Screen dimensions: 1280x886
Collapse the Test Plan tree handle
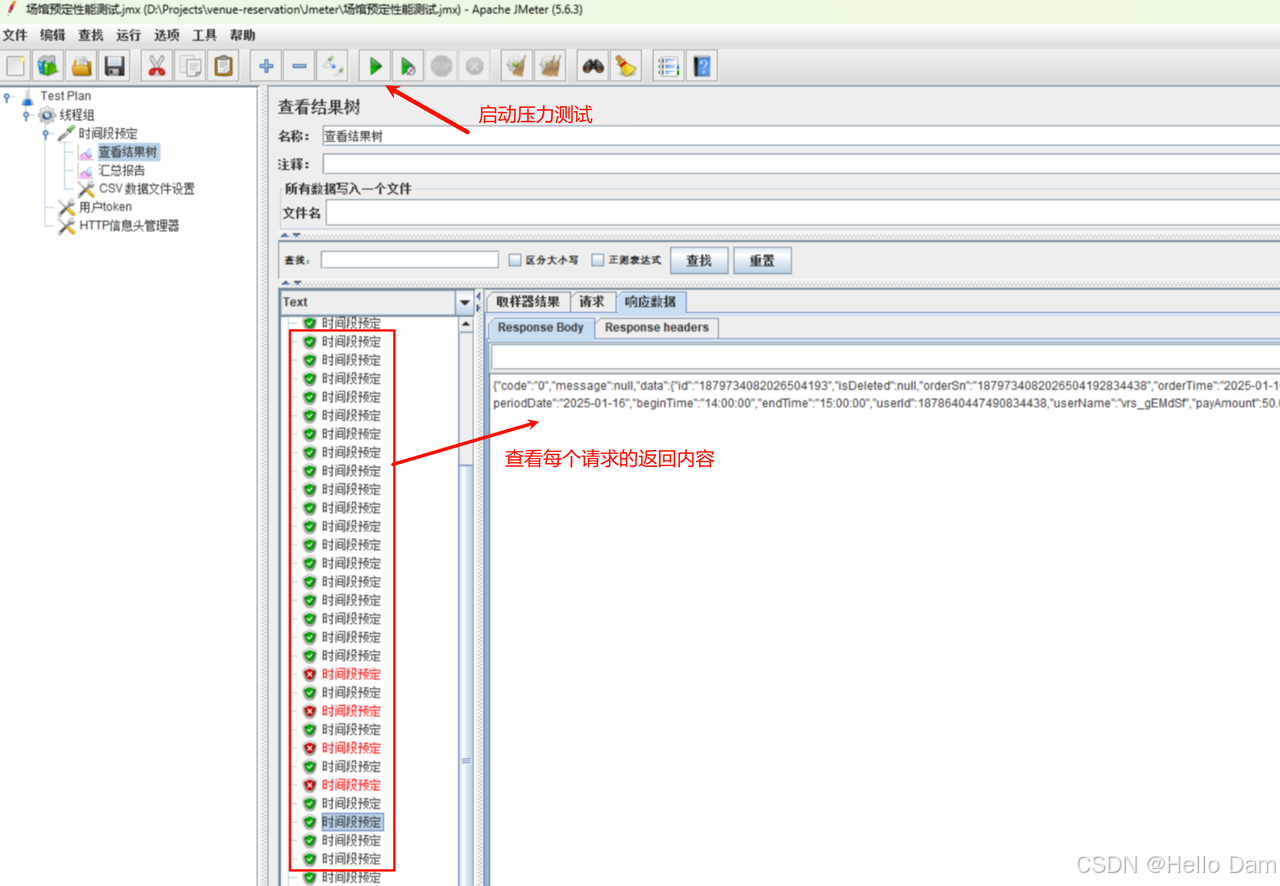[8, 97]
